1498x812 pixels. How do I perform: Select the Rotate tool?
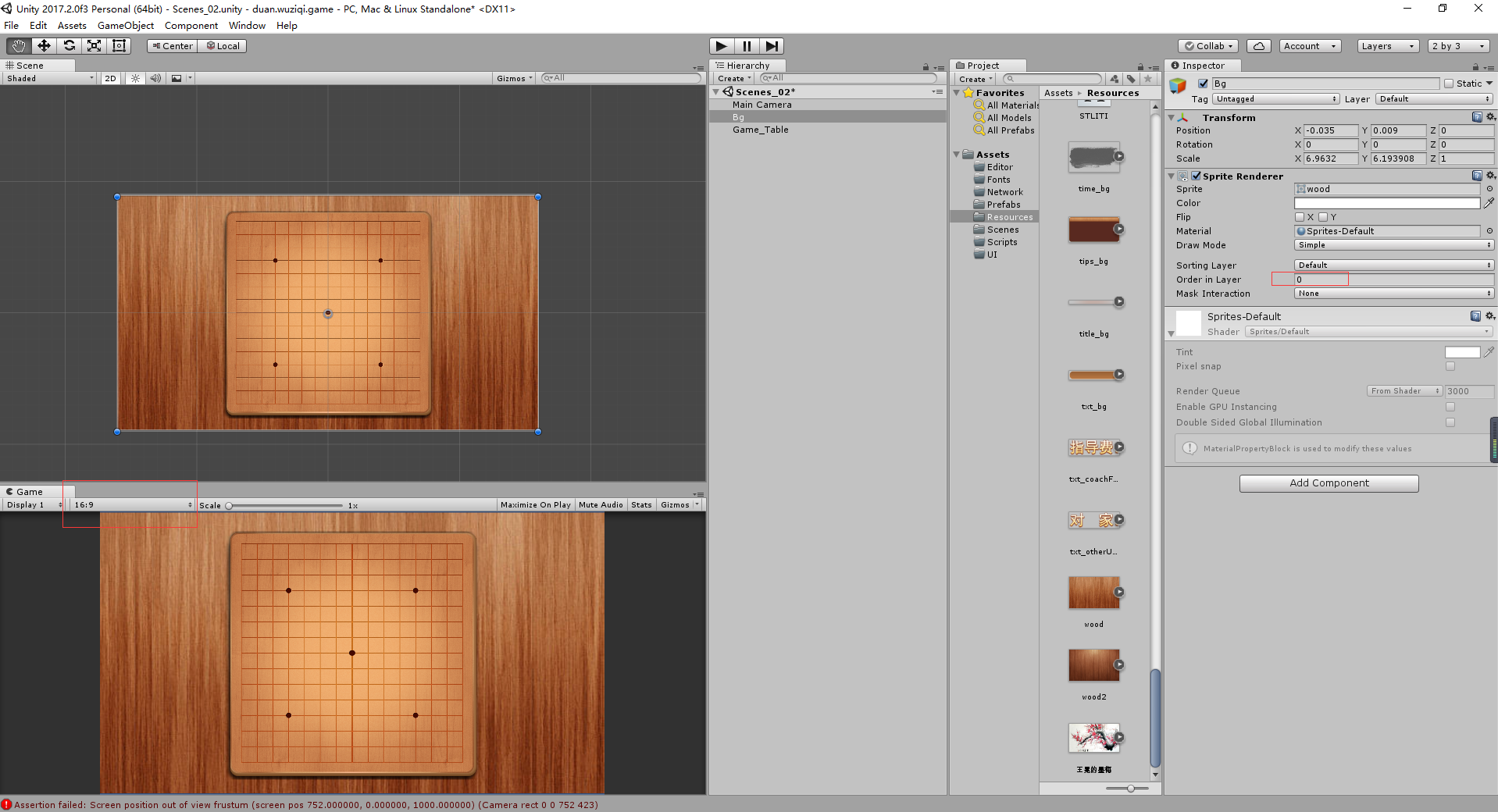tap(69, 45)
